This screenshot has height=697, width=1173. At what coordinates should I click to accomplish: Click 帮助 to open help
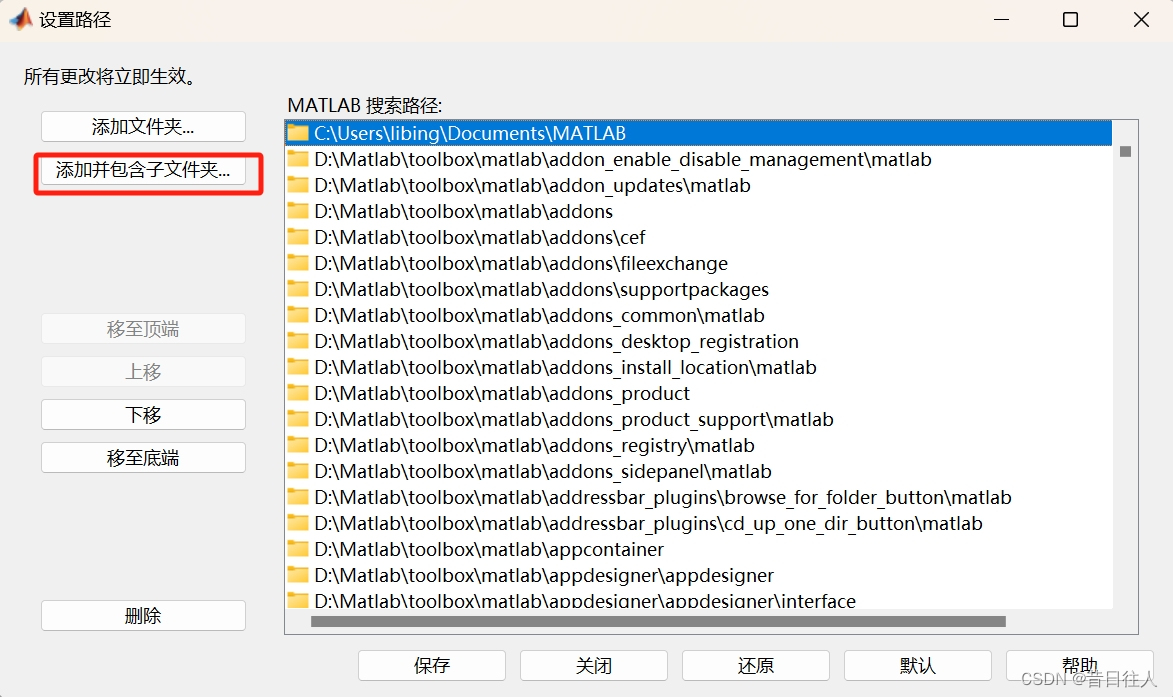(1079, 665)
